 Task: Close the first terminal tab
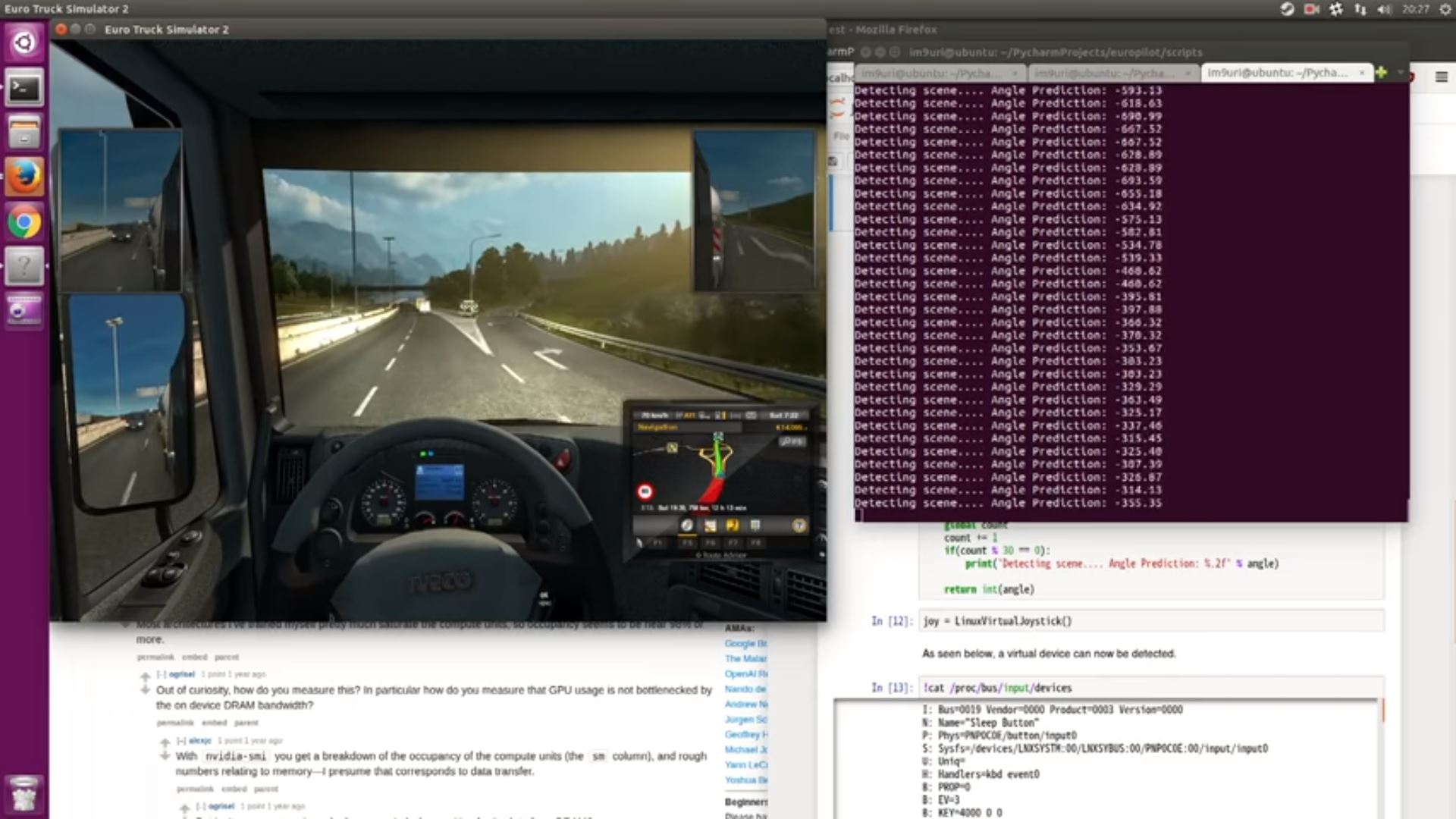(1015, 73)
